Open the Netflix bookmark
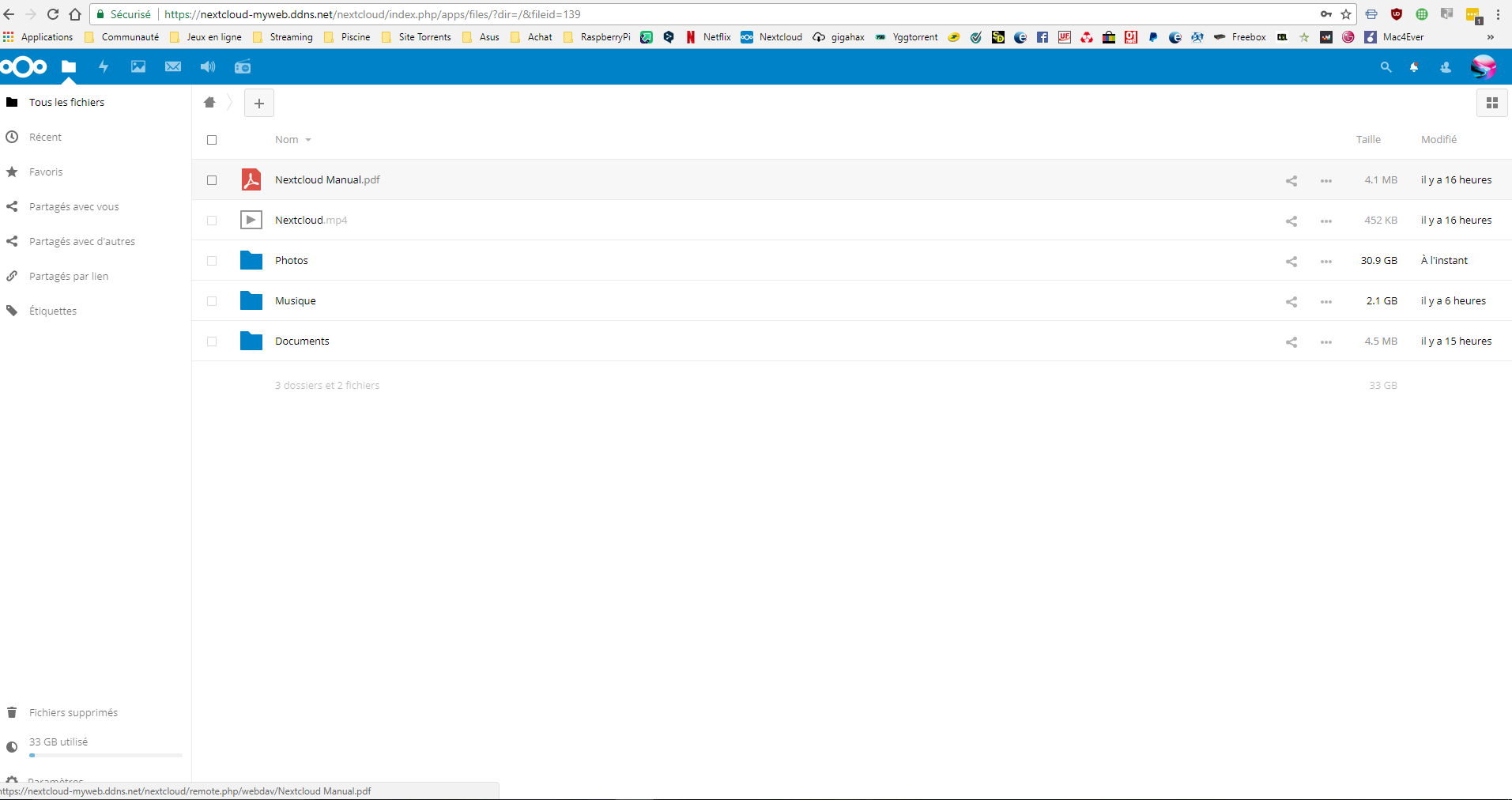 click(707, 37)
